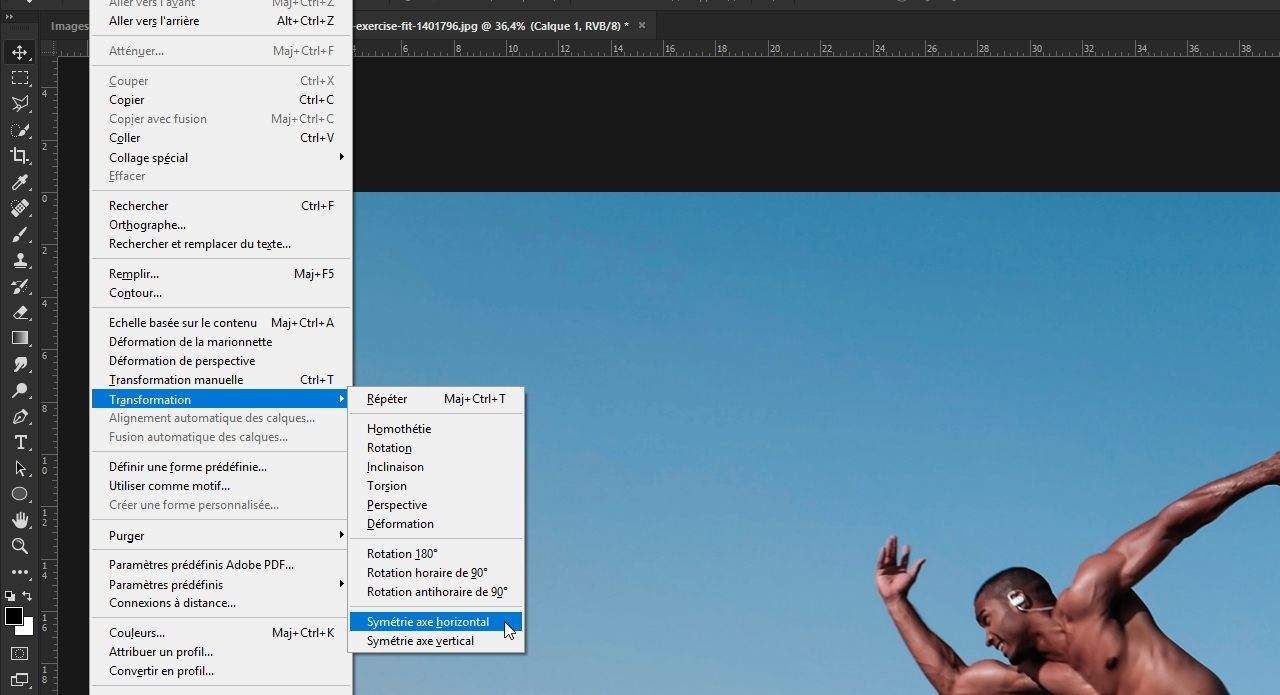Select the Type tool
The height and width of the screenshot is (695, 1280).
pos(20,442)
